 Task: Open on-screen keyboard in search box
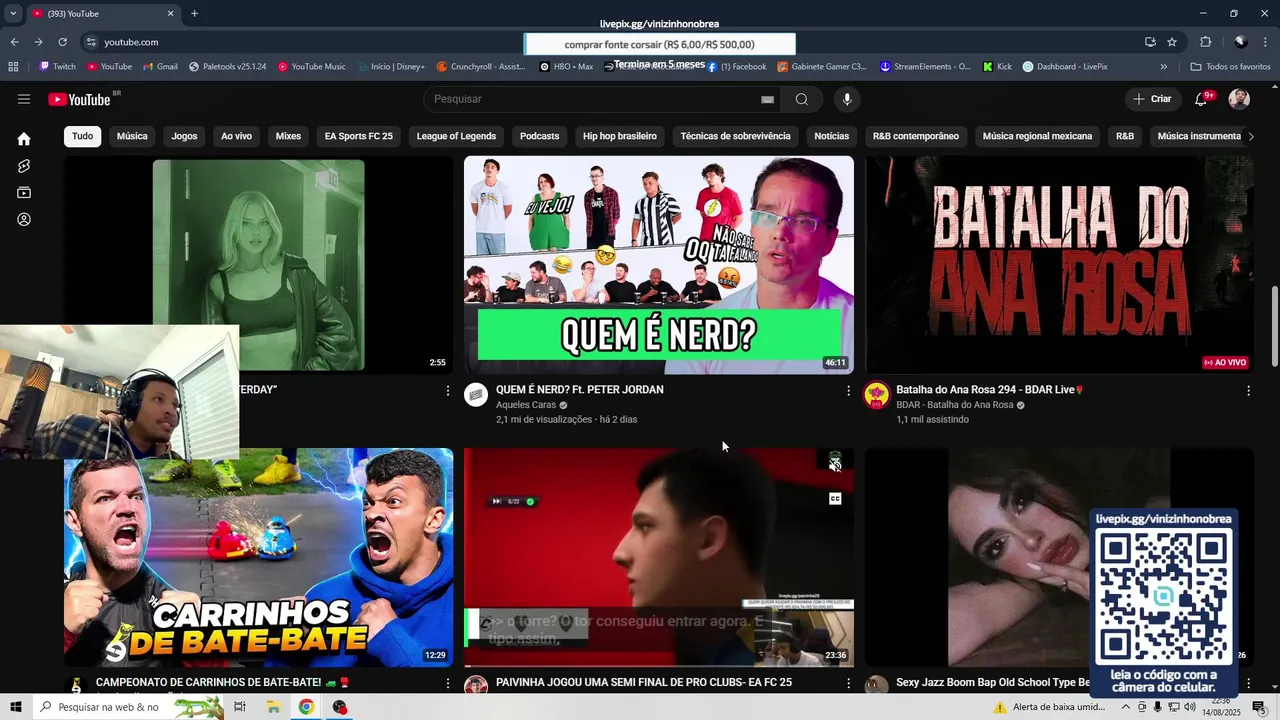768,99
